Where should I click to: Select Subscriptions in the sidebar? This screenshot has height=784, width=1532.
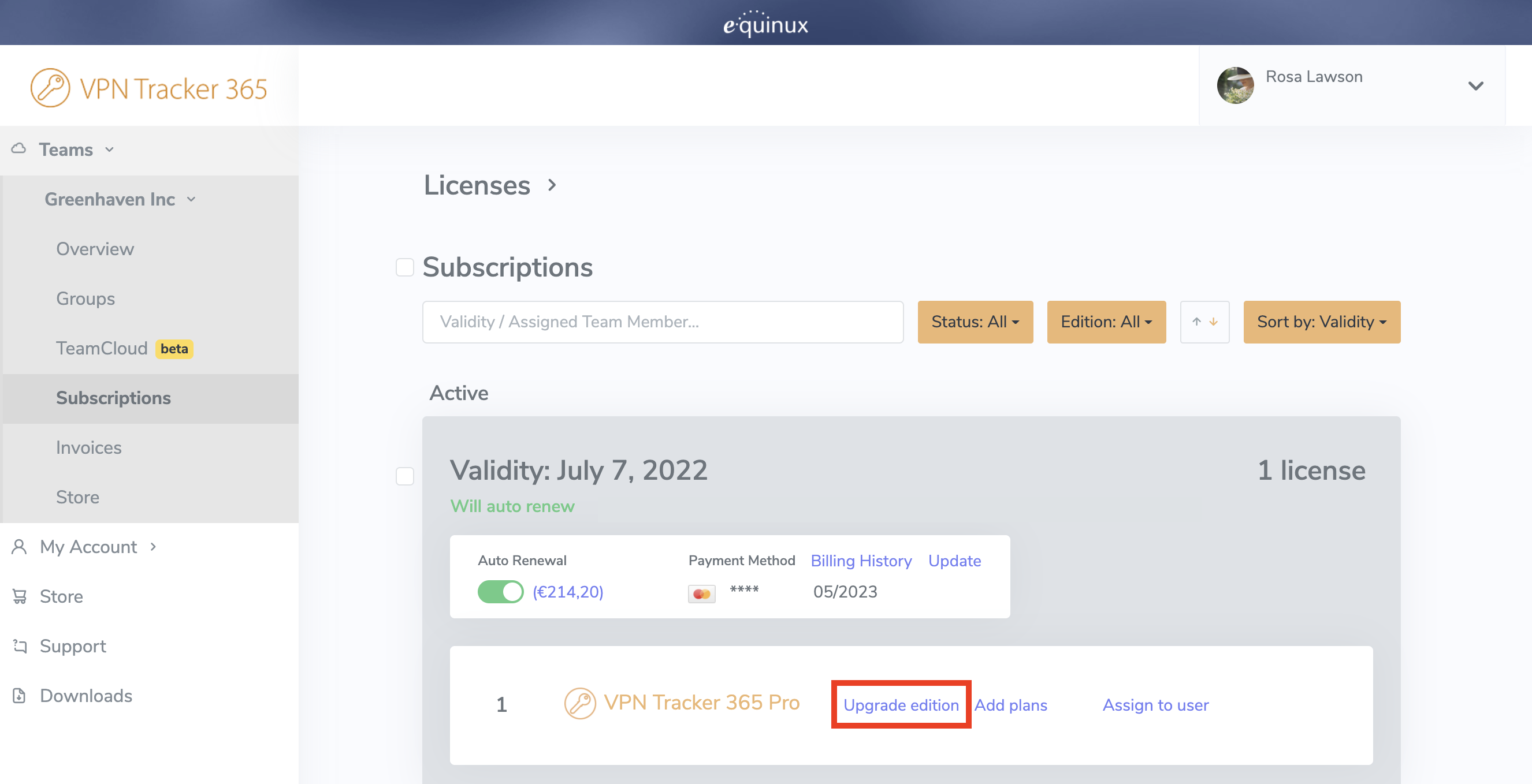coord(114,398)
